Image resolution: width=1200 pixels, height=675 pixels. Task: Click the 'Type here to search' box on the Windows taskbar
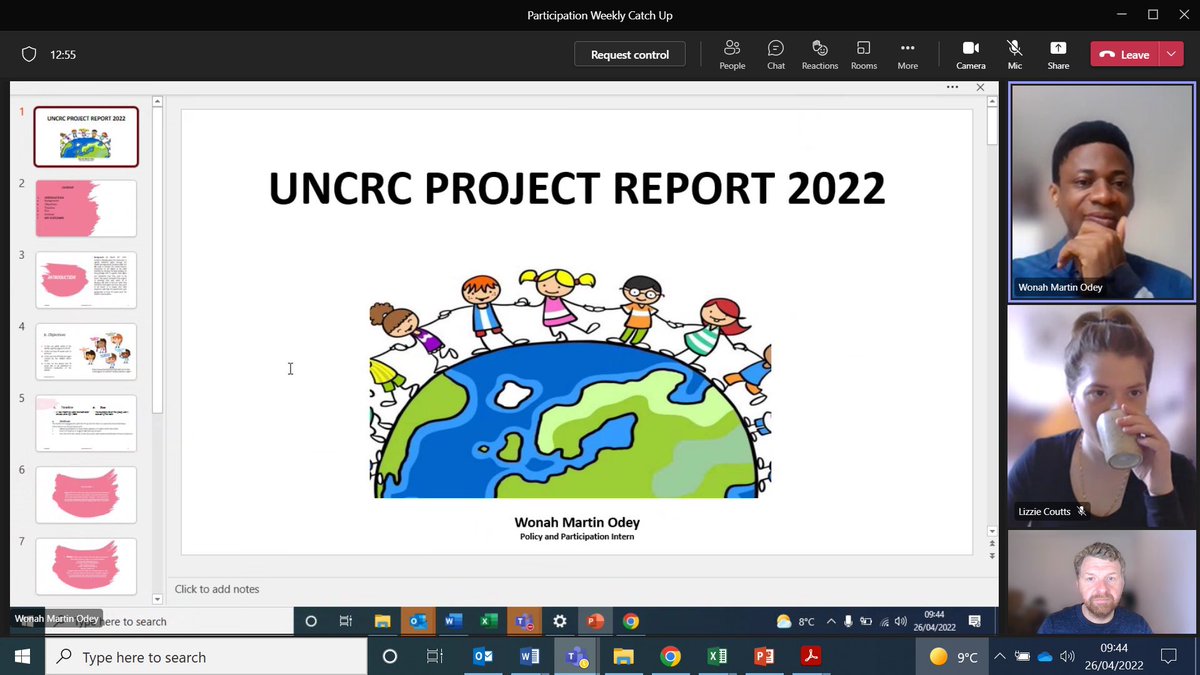[x=206, y=657]
